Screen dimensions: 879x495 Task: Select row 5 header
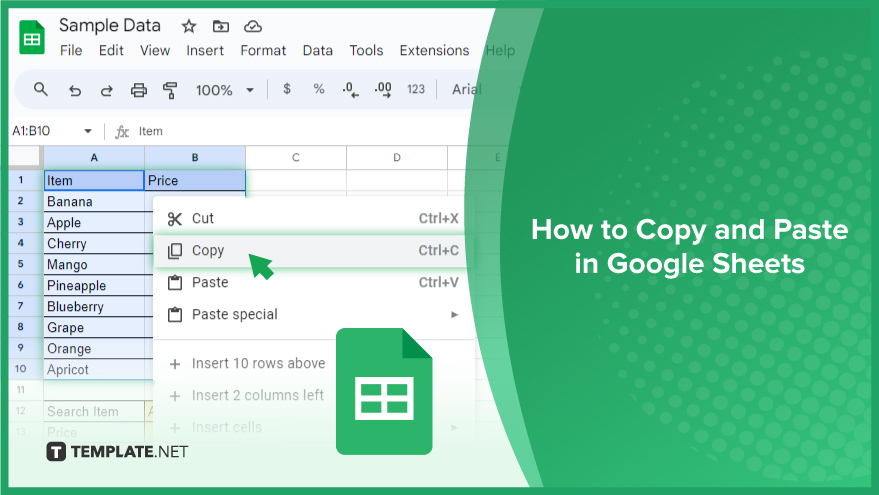(x=21, y=264)
